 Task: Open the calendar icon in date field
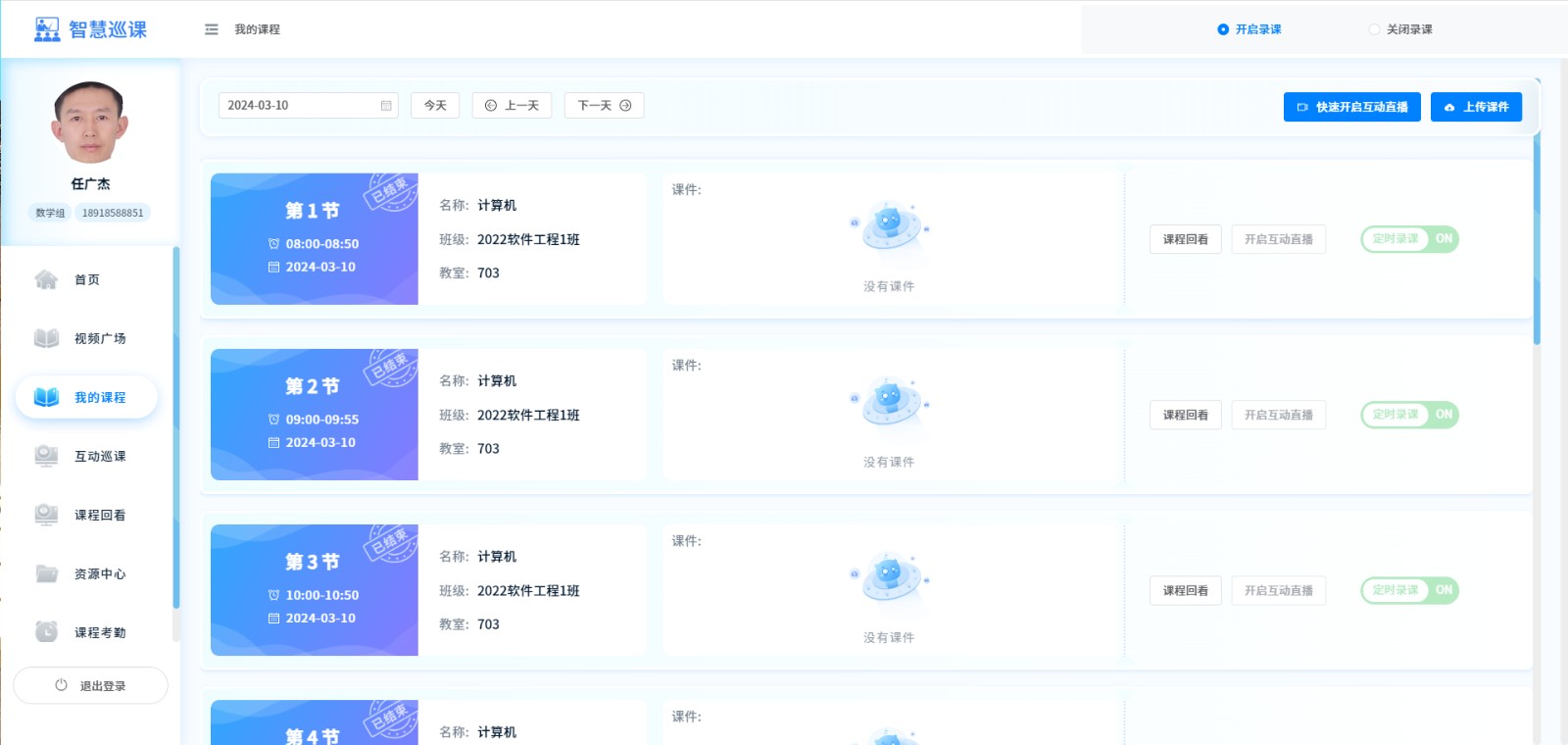tap(386, 106)
